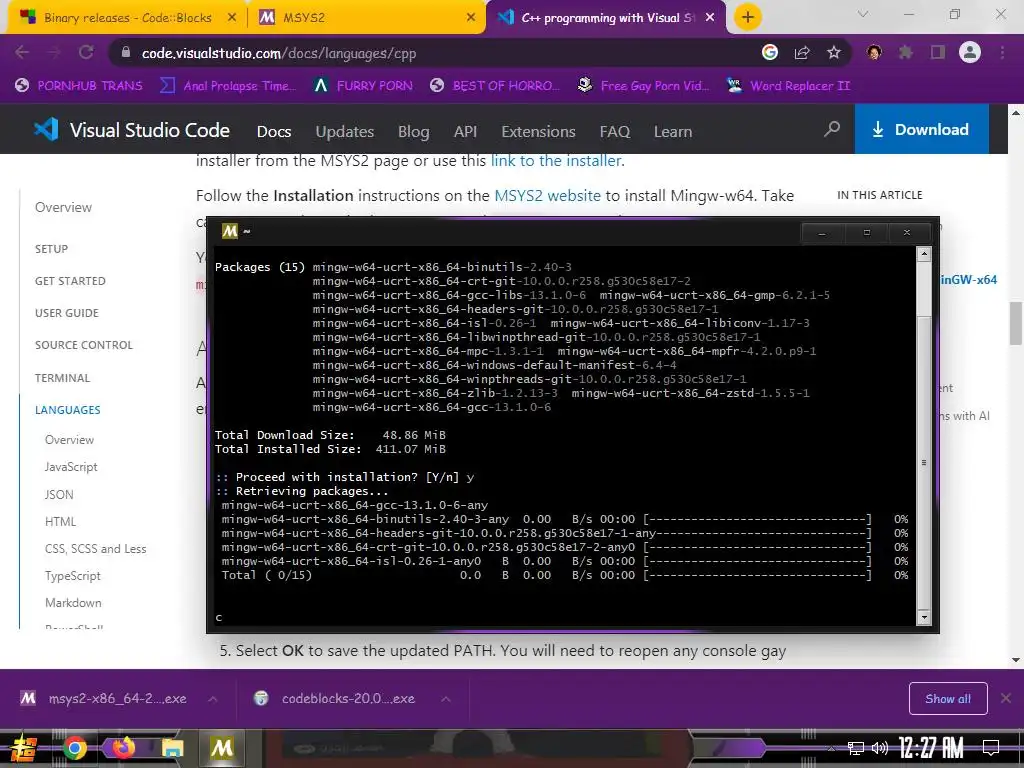1024x768 pixels.
Task: Open the Chrome three-dot menu
Action: 1002,52
